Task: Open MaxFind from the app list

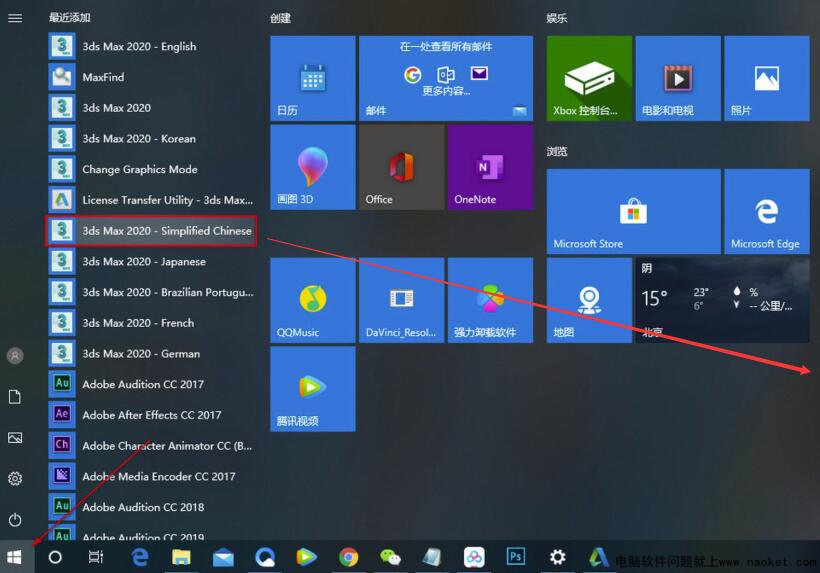Action: [151, 77]
